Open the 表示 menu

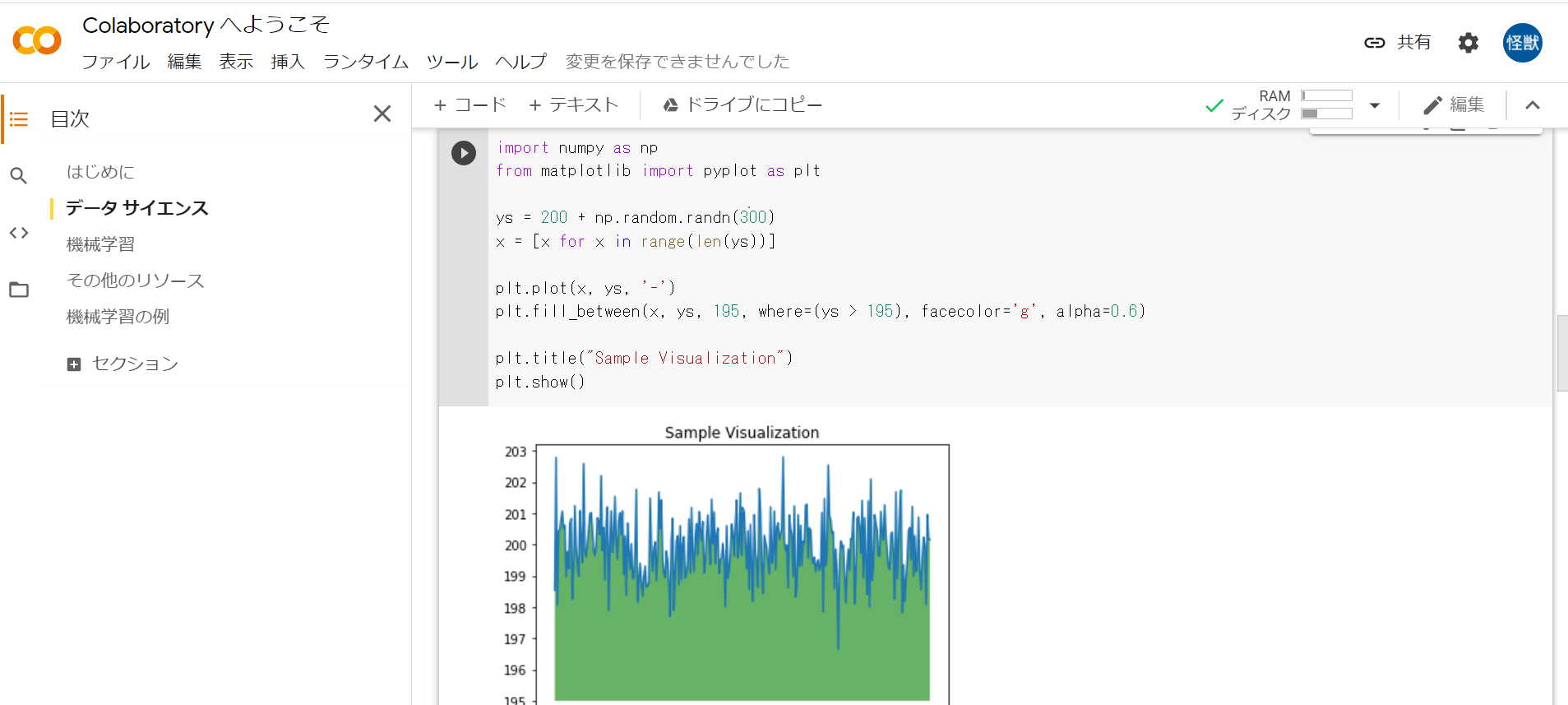point(236,62)
